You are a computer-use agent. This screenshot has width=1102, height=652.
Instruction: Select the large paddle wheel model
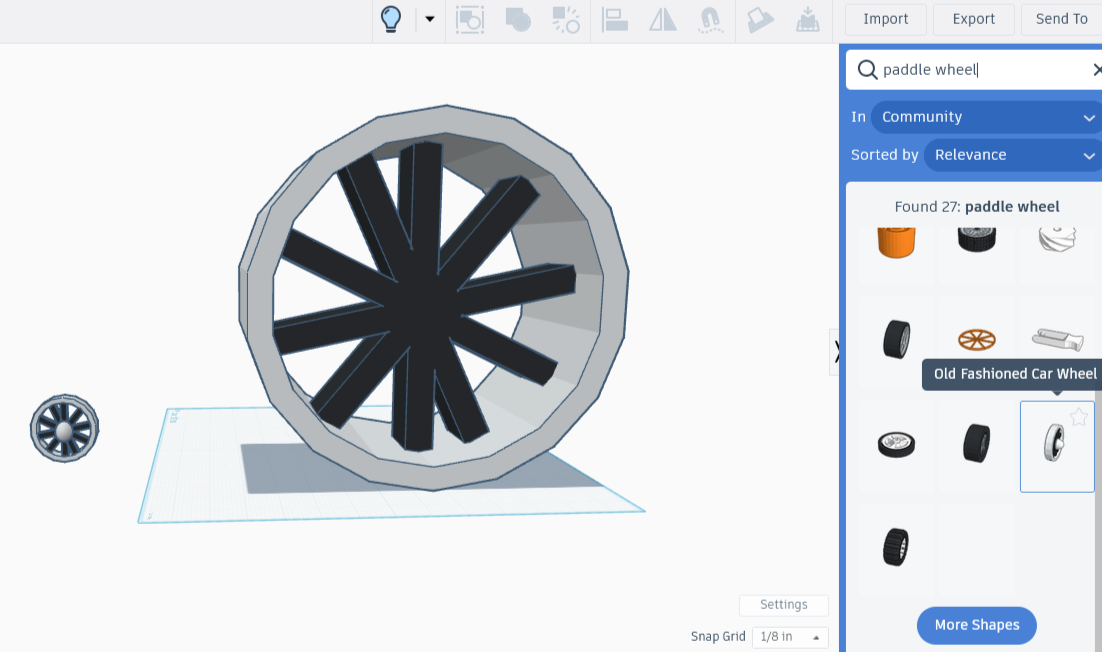tap(434, 298)
